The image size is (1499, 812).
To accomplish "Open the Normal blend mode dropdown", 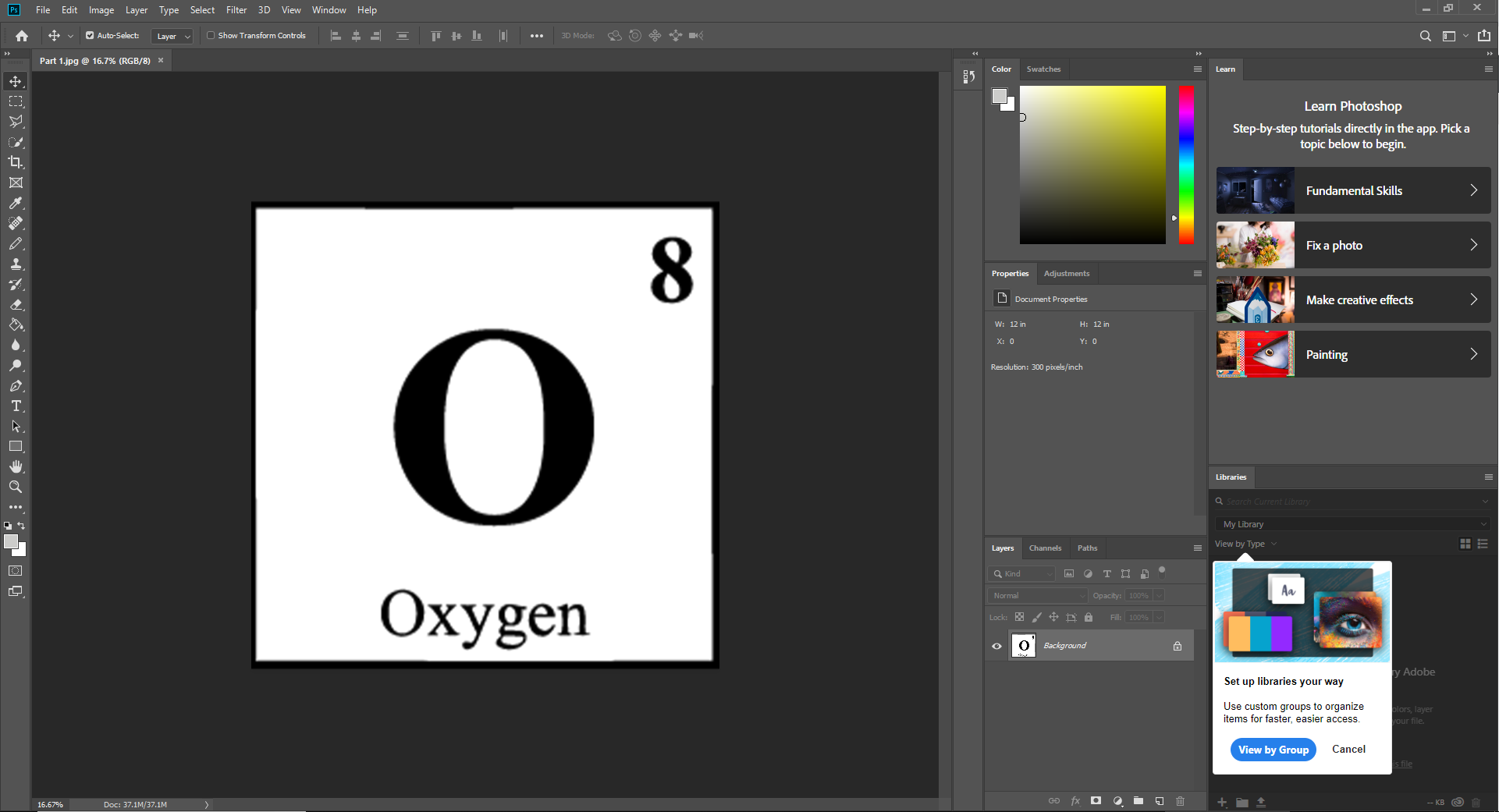I will pyautogui.click(x=1038, y=596).
